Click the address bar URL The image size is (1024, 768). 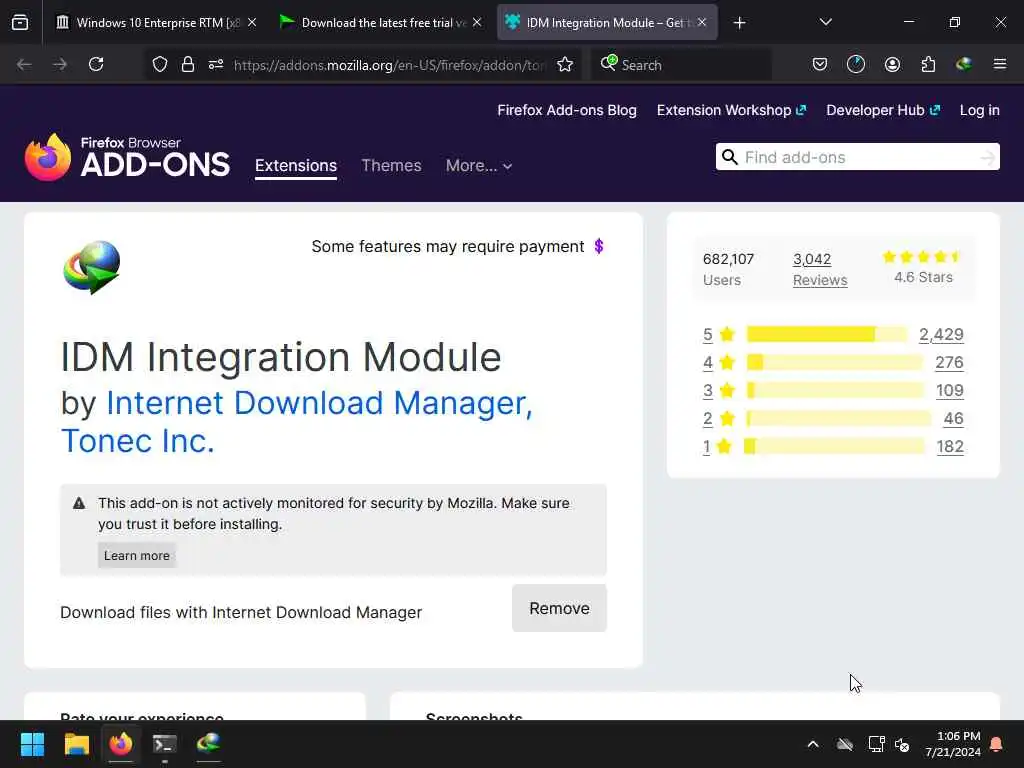click(x=389, y=65)
